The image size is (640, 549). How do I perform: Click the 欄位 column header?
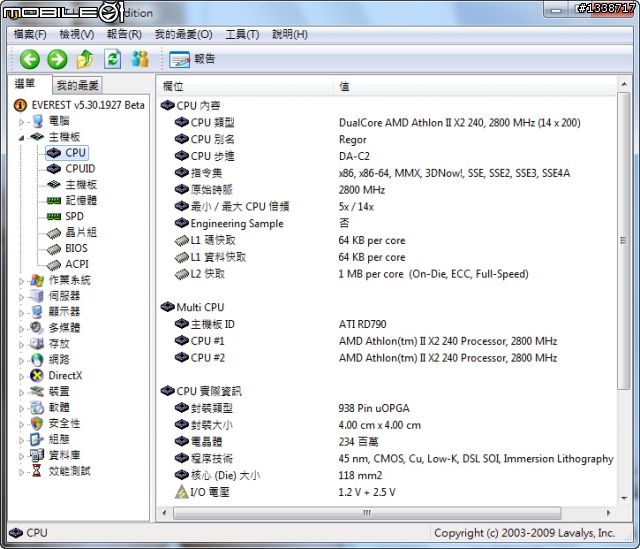[244, 87]
